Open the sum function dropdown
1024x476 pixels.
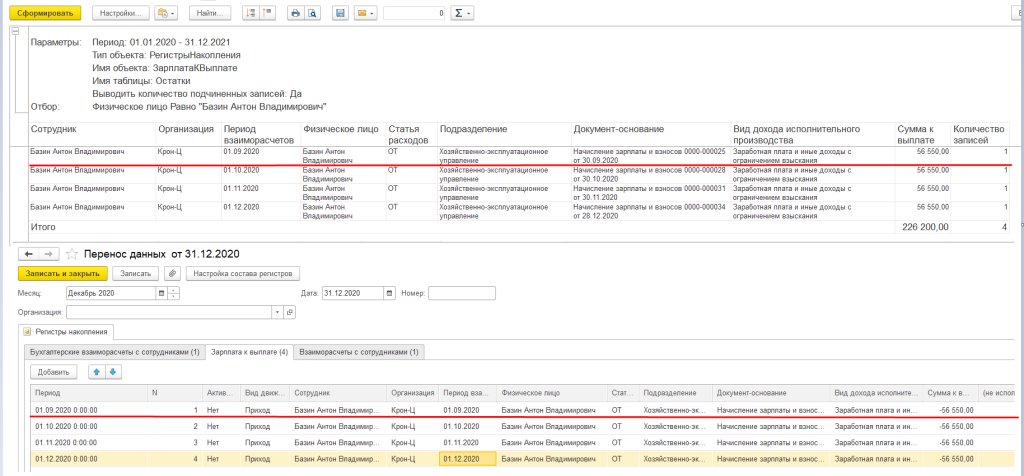pyautogui.click(x=463, y=13)
